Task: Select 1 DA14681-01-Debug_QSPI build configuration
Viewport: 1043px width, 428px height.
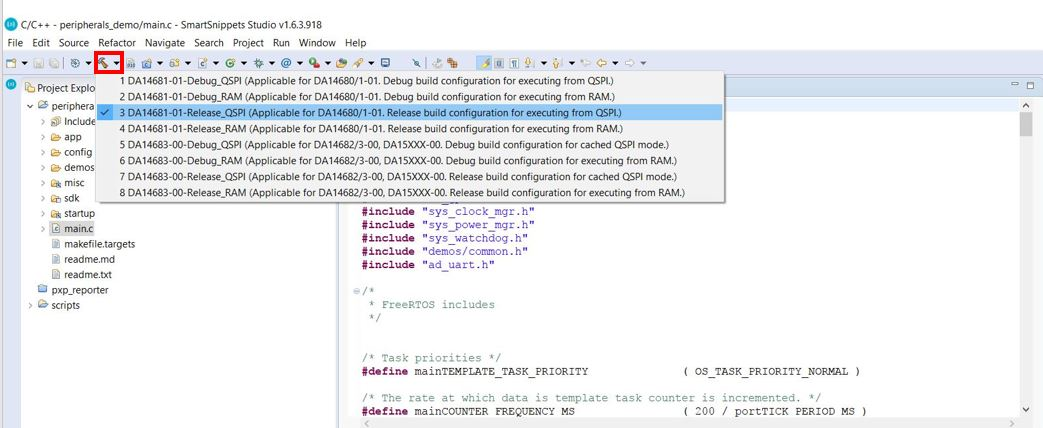Action: tap(410, 81)
